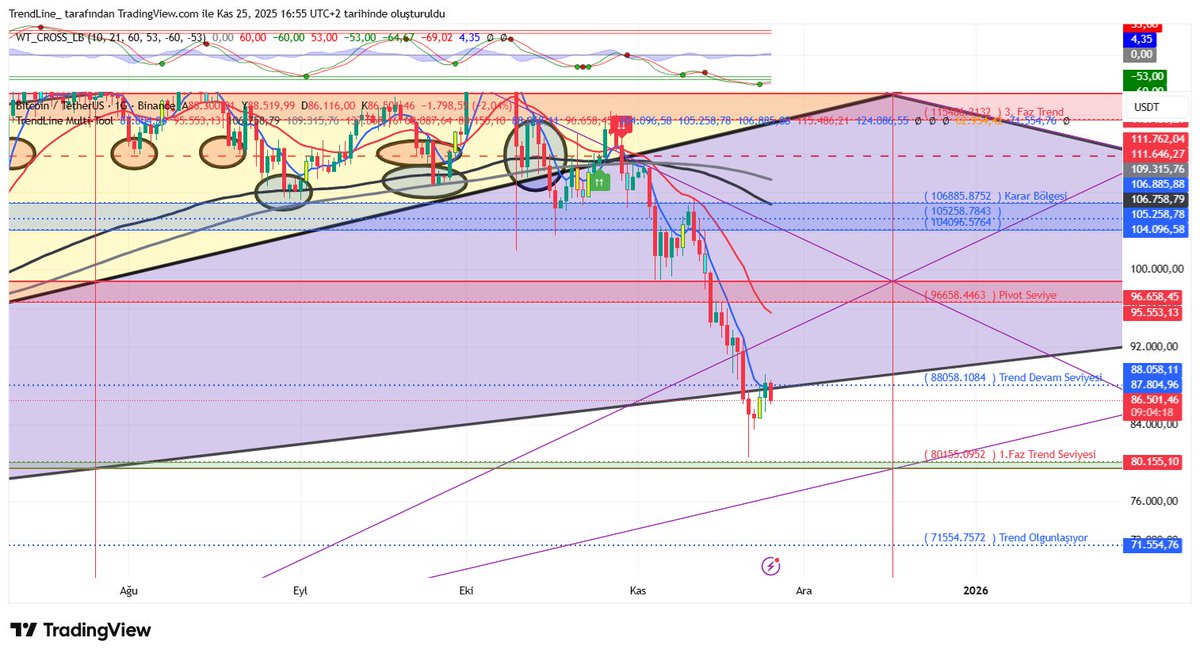This screenshot has height=657, width=1200.
Task: Click the Kas month on time axis
Action: click(x=638, y=591)
